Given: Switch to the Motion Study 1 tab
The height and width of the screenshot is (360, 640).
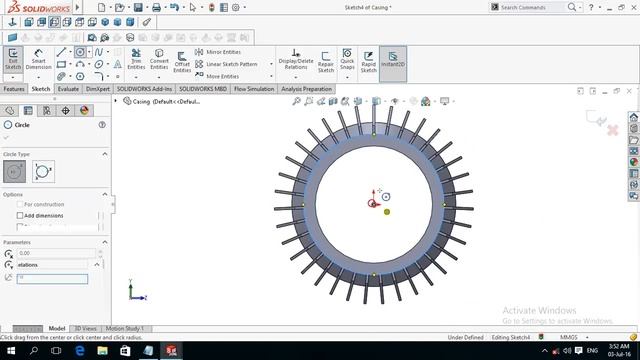Looking at the screenshot, I should point(125,329).
